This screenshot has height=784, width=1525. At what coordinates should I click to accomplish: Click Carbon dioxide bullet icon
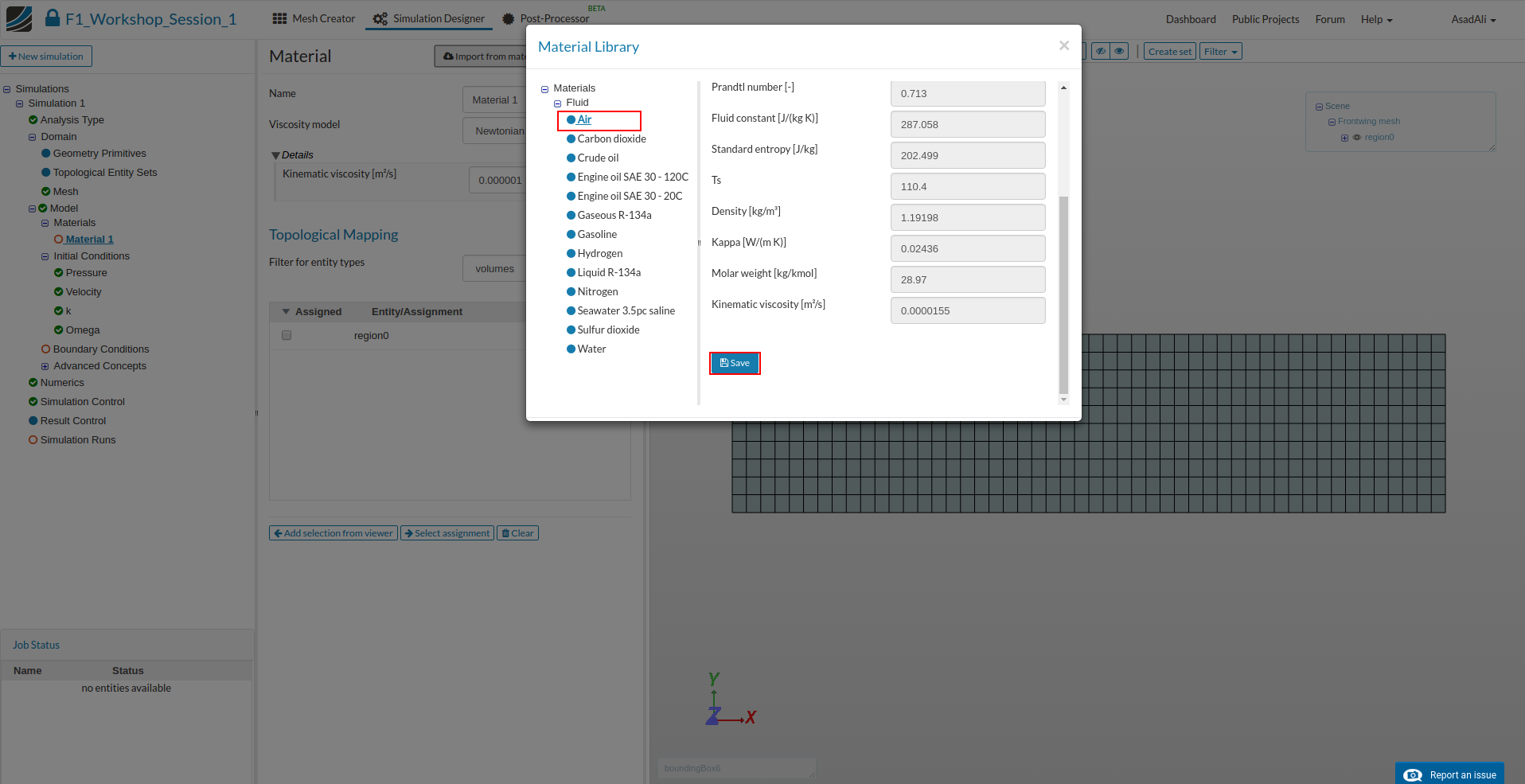(x=571, y=138)
